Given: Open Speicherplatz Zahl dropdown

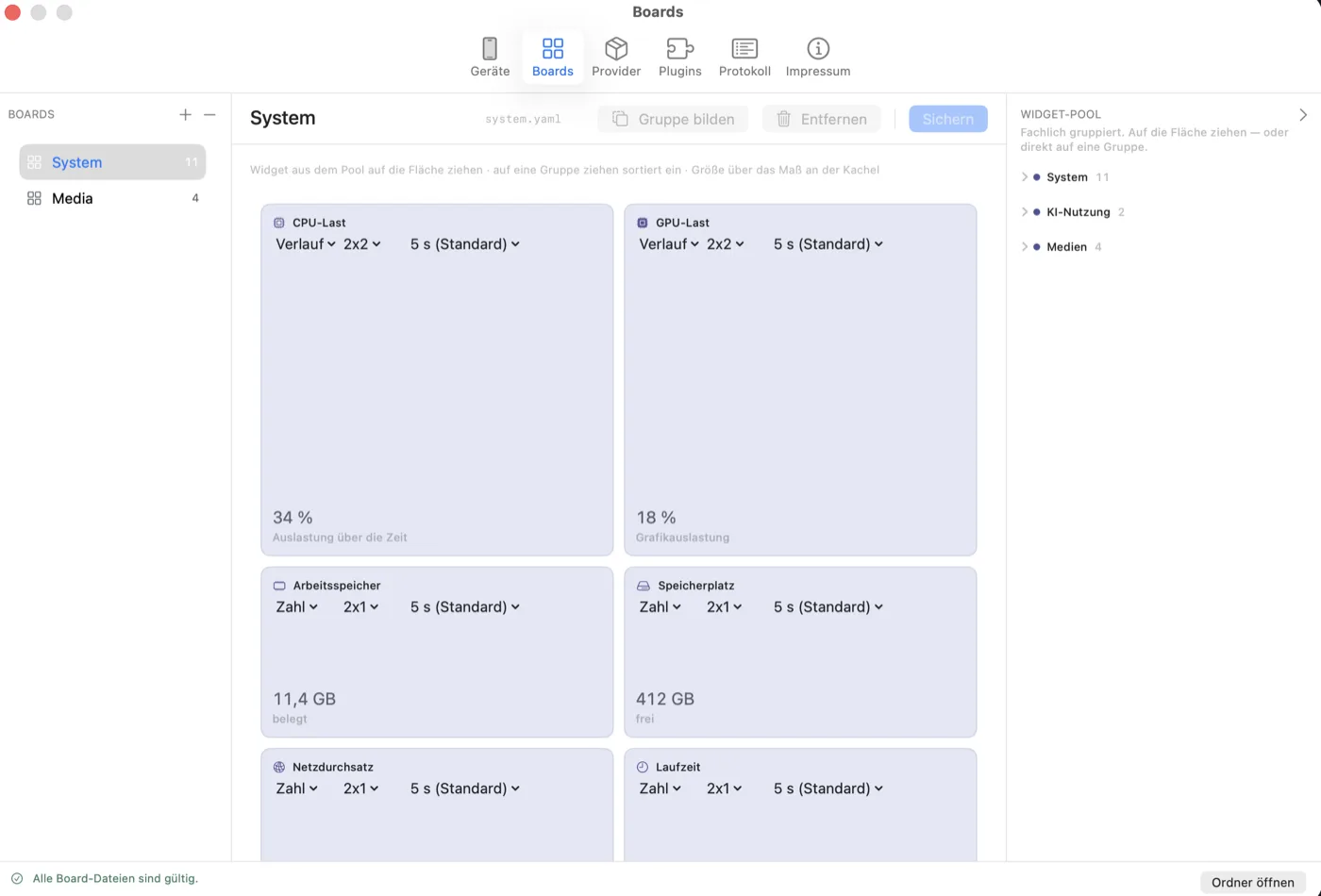Looking at the screenshot, I should click(x=660, y=607).
